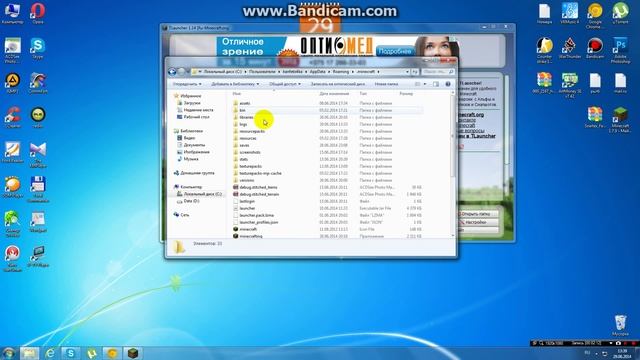Toggle the Explorer preview pane icon
The width and height of the screenshot is (640, 360).
pos(436,84)
